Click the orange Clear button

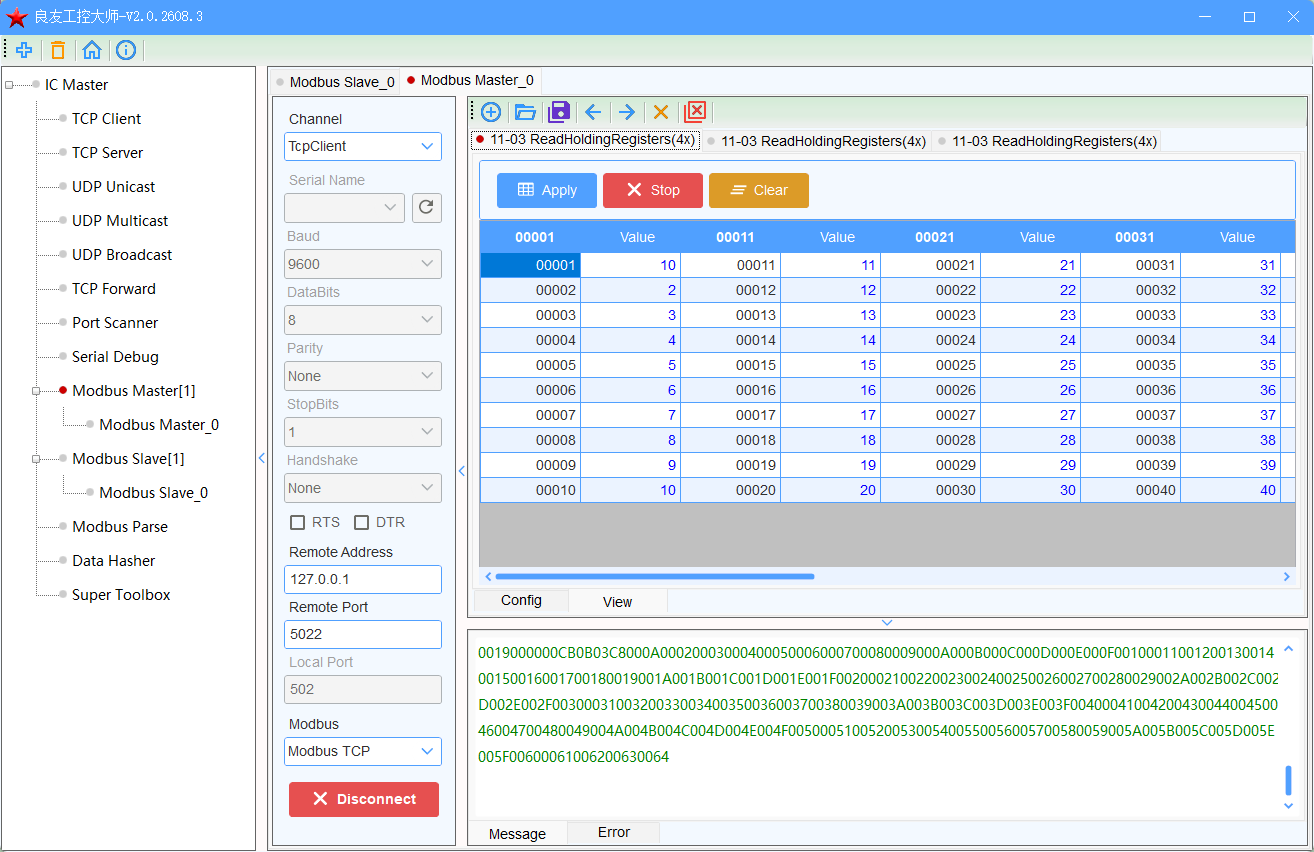[759, 190]
